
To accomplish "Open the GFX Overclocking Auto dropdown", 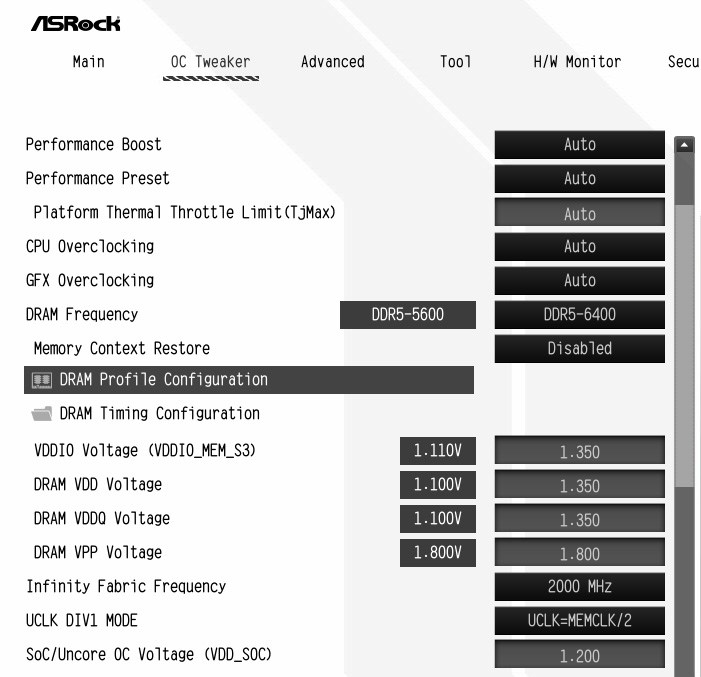I will (x=579, y=281).
